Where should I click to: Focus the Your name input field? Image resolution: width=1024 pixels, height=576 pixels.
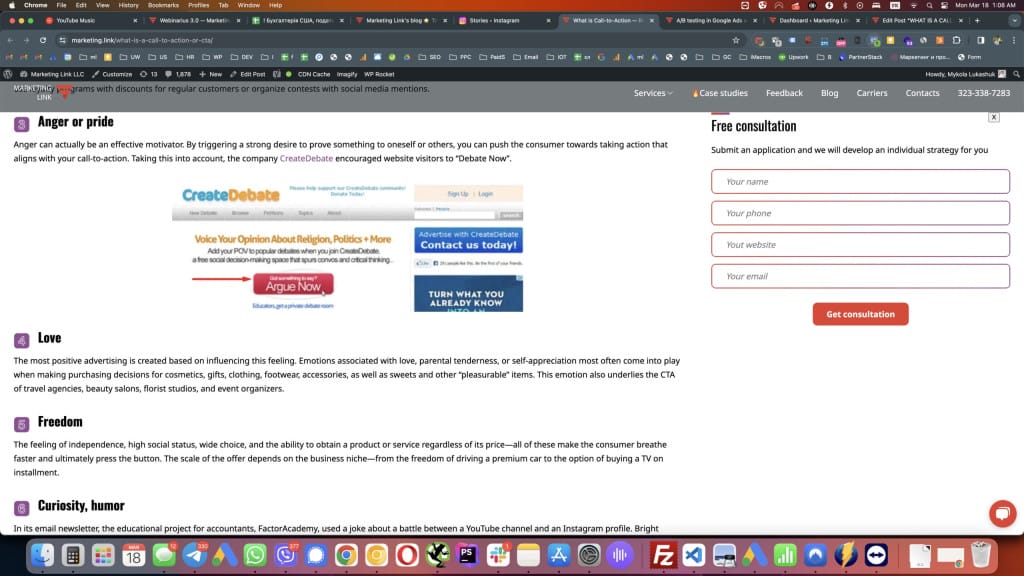tap(860, 182)
